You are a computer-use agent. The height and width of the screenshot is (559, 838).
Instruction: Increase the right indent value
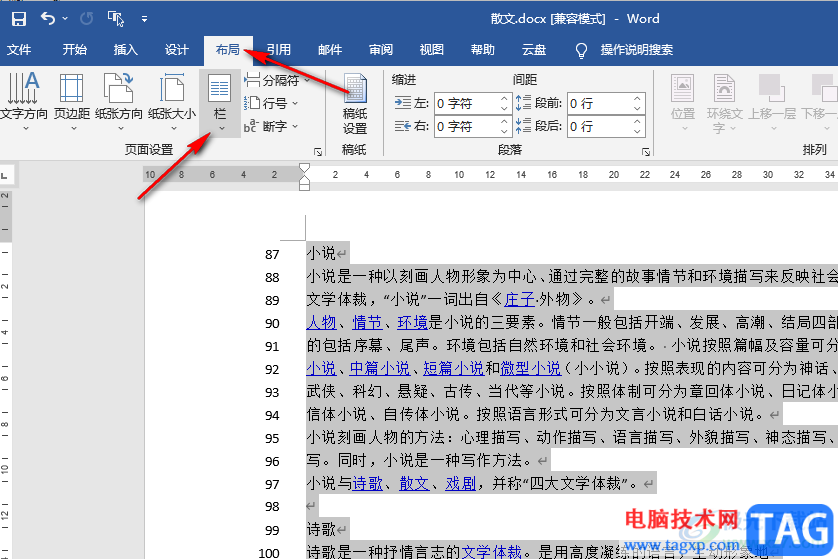504,122
